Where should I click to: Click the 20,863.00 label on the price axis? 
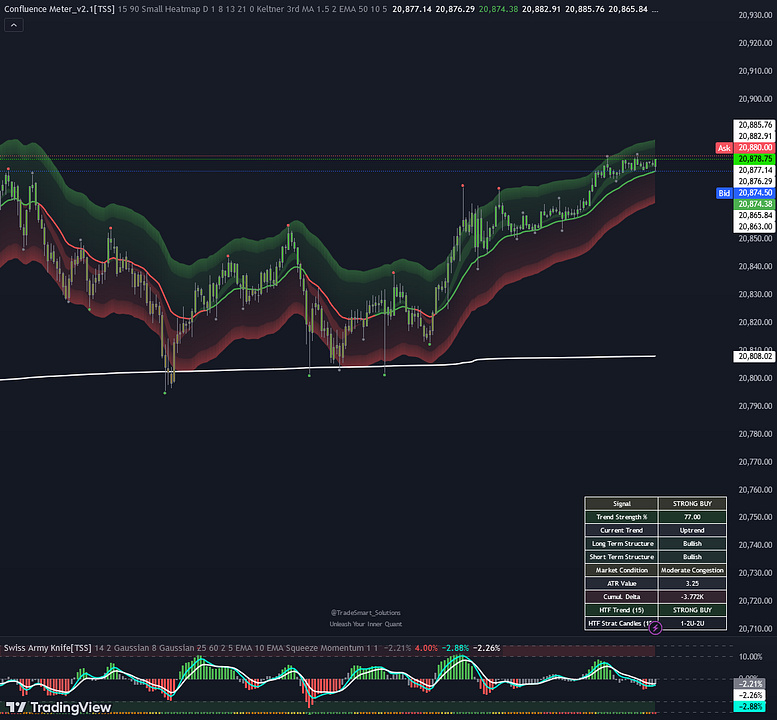click(754, 227)
